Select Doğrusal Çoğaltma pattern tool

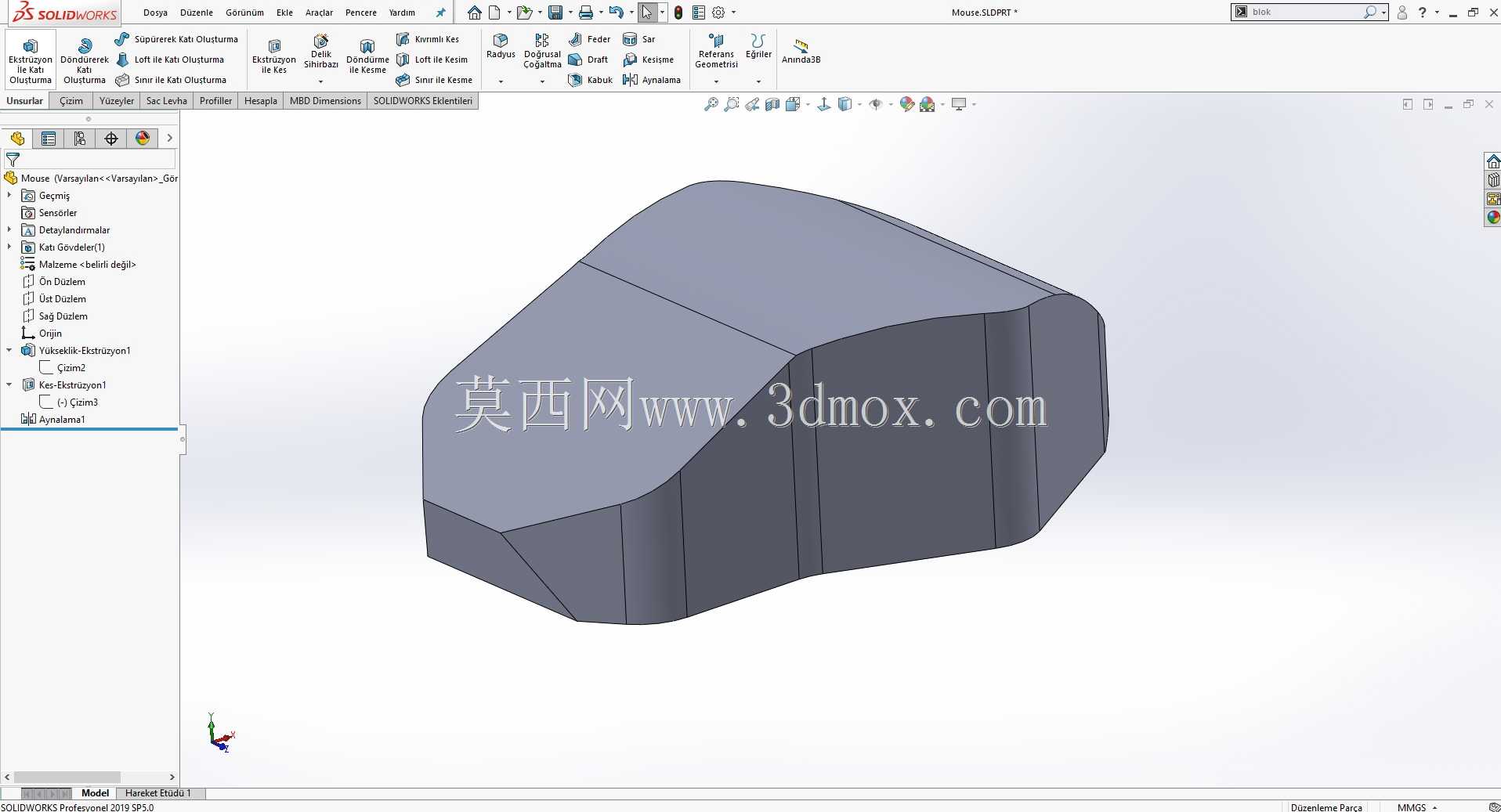542,51
